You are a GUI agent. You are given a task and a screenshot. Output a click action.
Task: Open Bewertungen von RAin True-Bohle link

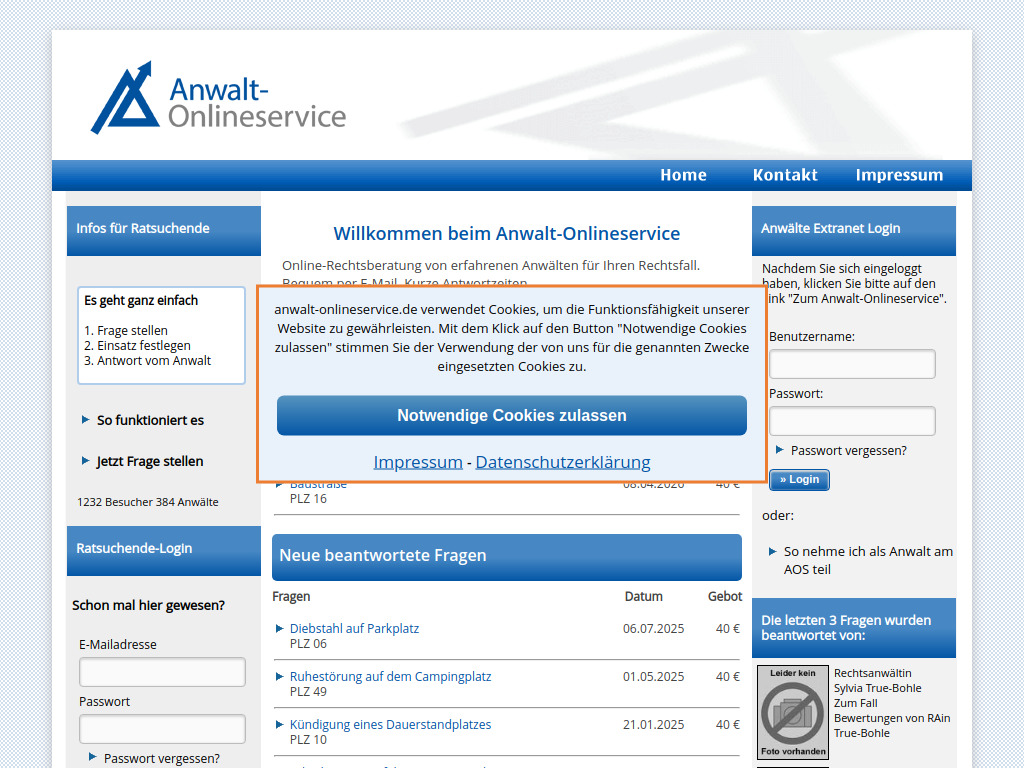pos(891,726)
